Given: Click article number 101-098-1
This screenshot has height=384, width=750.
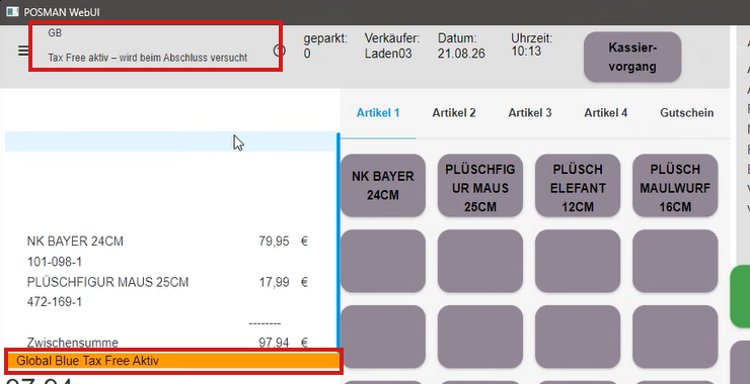Looking at the screenshot, I should [x=54, y=262].
